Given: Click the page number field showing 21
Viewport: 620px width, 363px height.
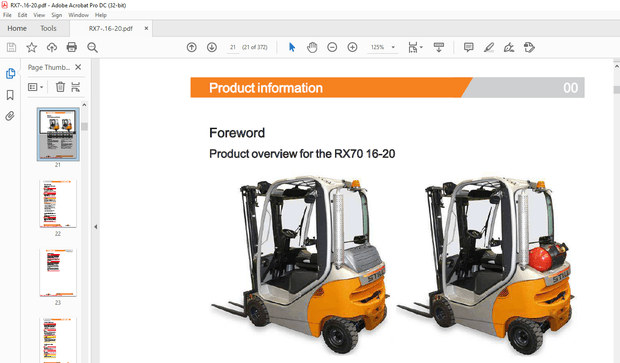Looking at the screenshot, I should [x=233, y=47].
